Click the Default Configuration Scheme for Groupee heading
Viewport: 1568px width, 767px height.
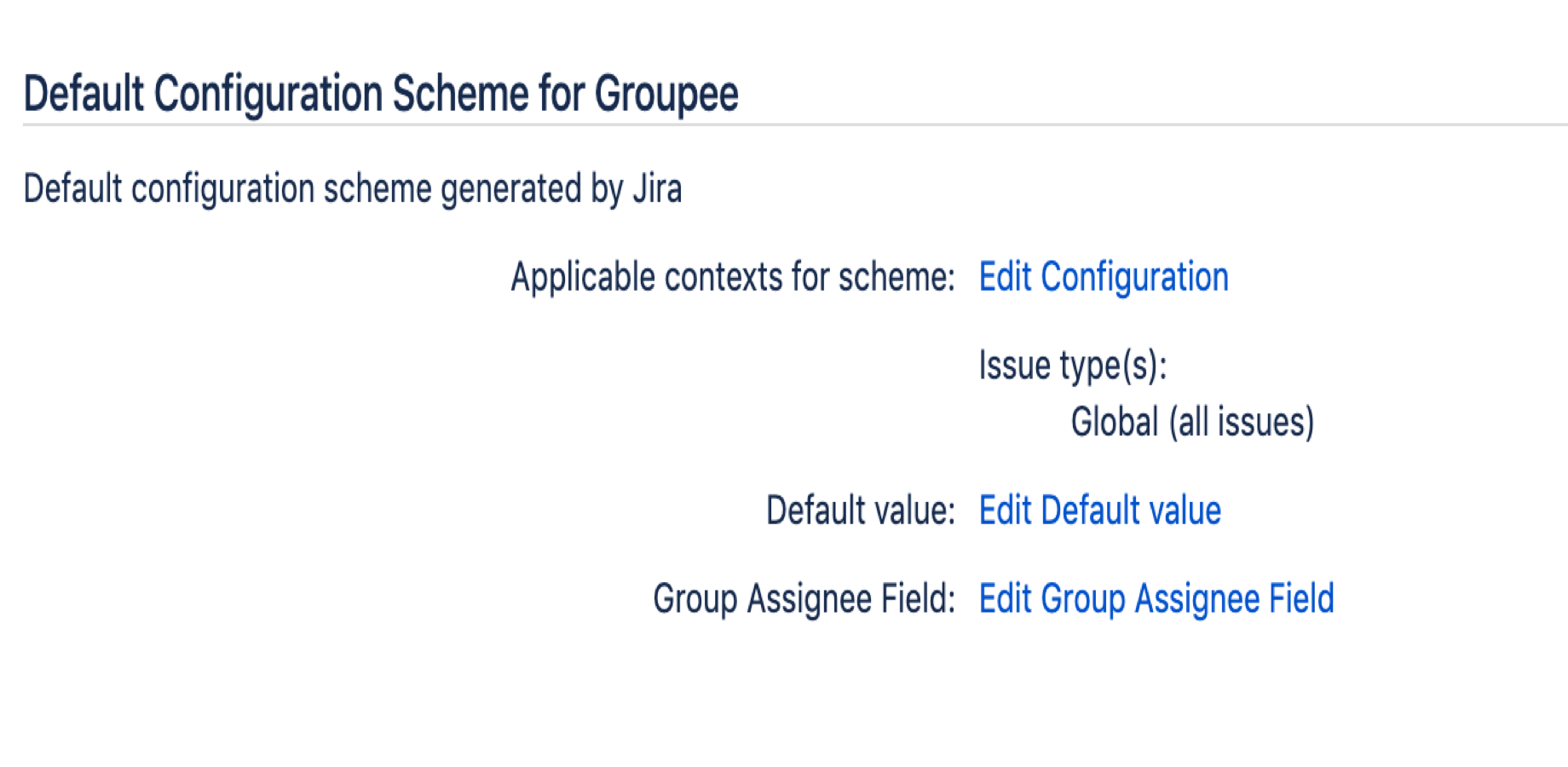click(x=381, y=94)
